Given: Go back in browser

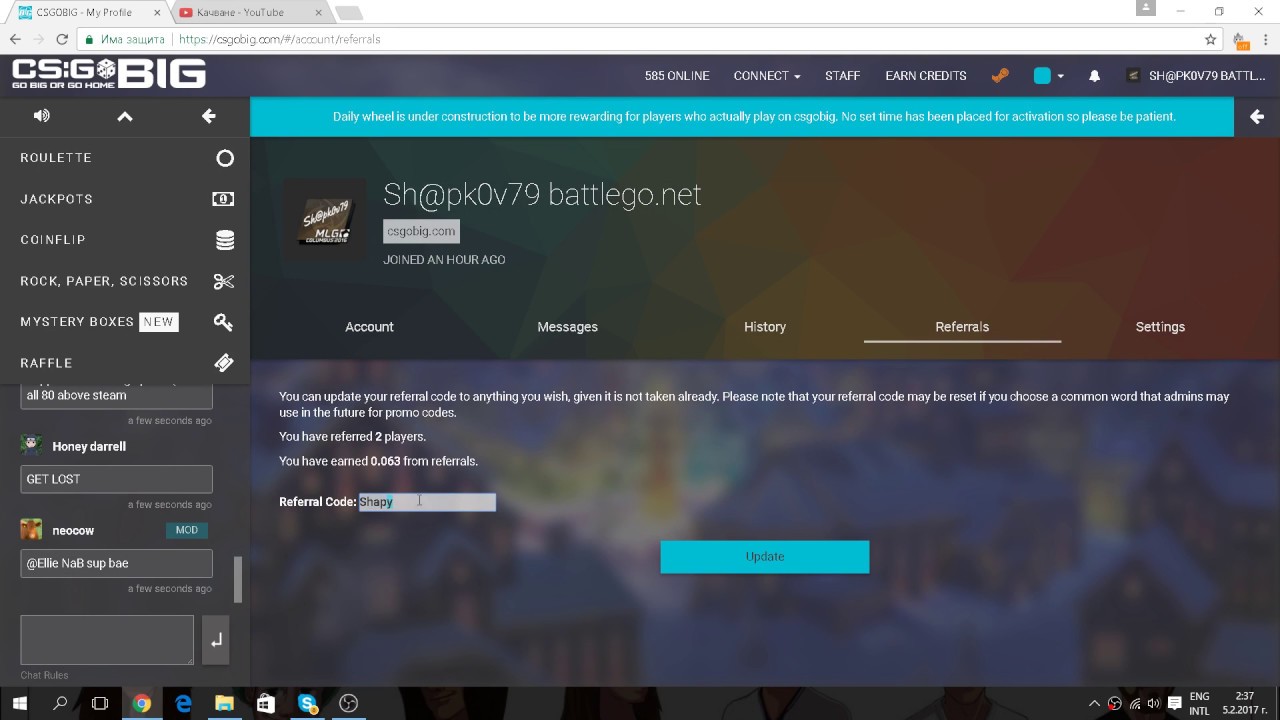Looking at the screenshot, I should coord(14,40).
